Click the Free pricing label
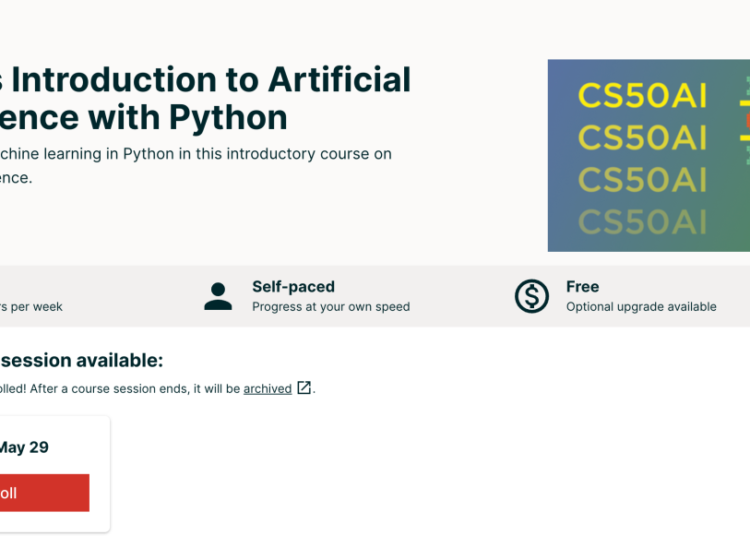 582,287
